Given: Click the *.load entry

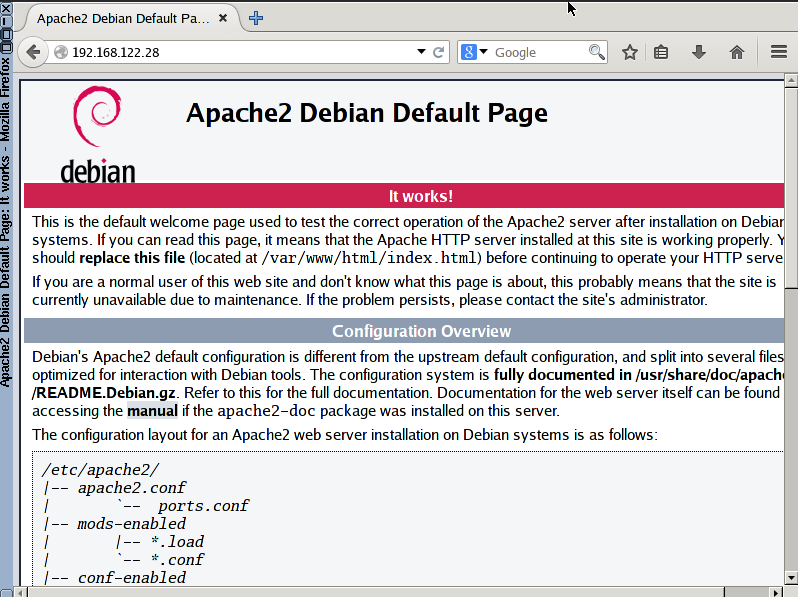Looking at the screenshot, I should [x=178, y=542].
